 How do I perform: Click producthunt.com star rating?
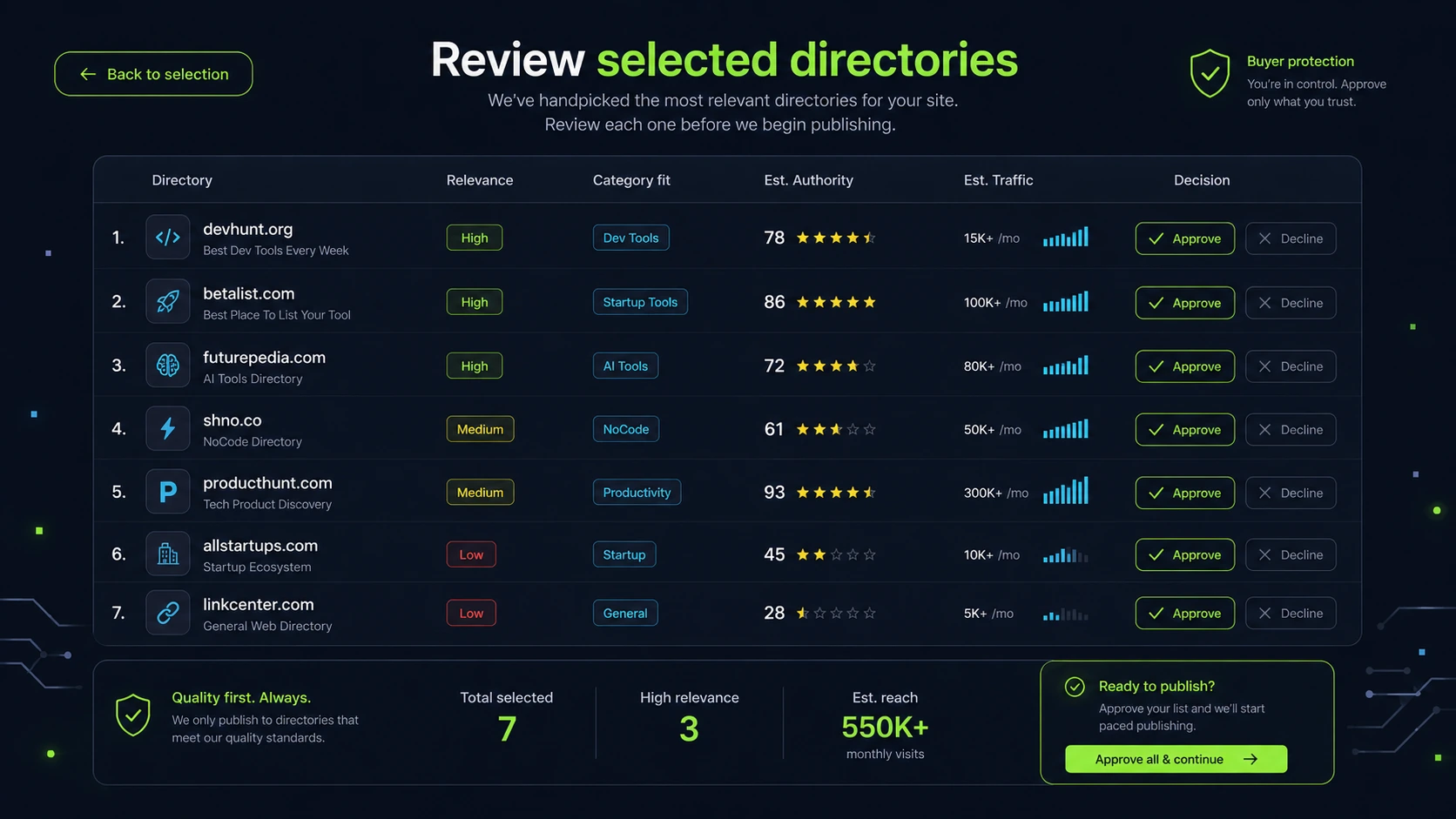point(836,493)
